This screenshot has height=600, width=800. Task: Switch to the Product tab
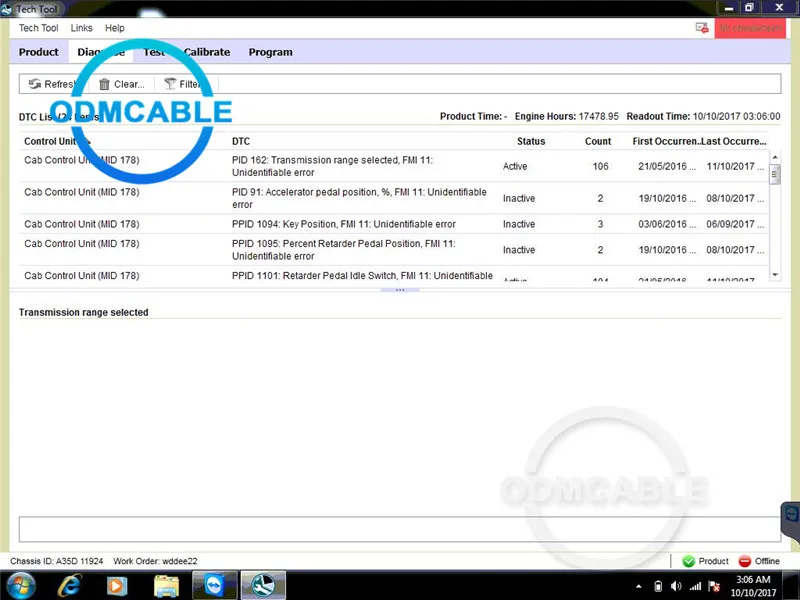click(x=39, y=52)
